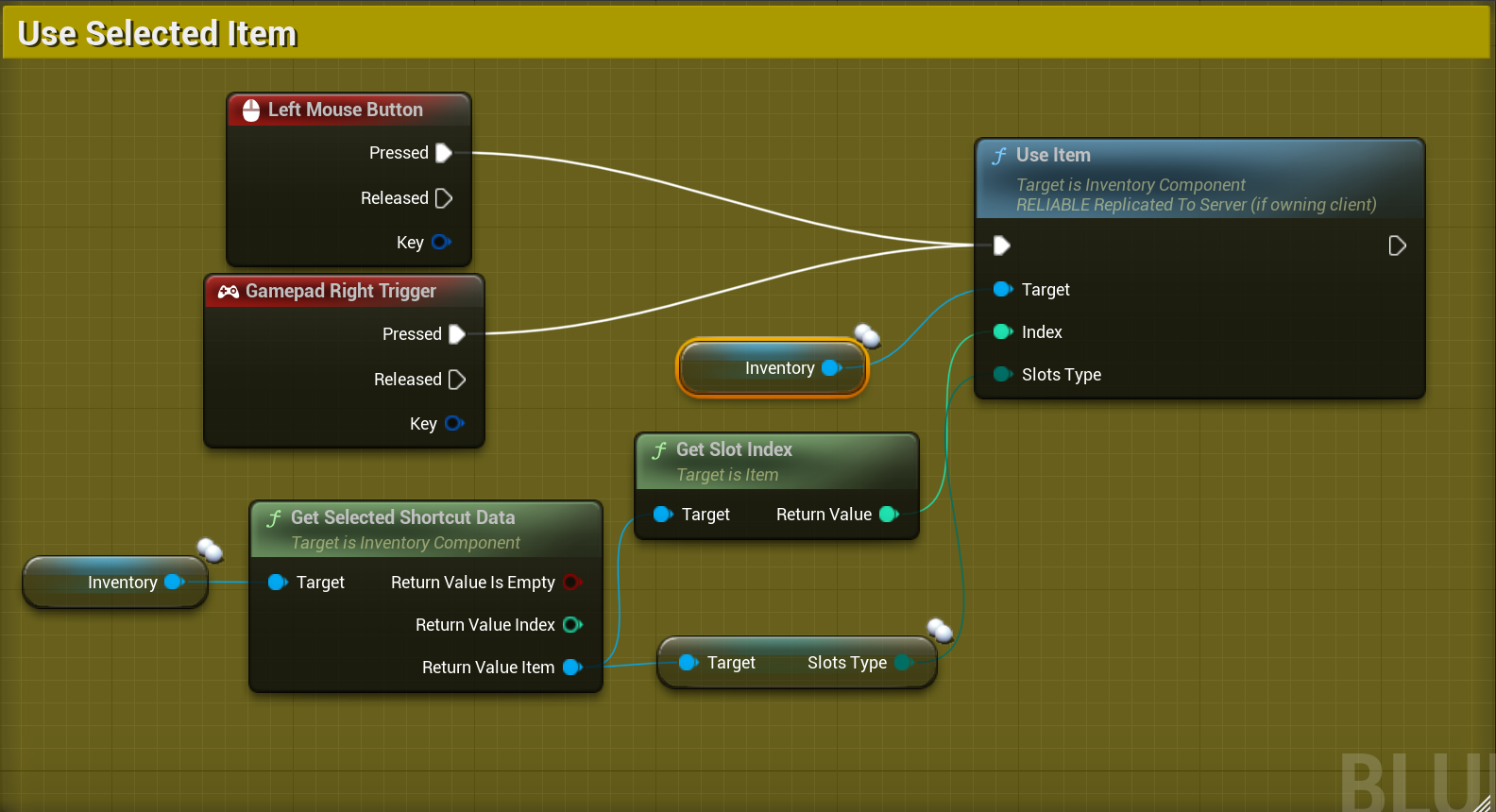Click the Slots Type node Target input pin
The image size is (1496, 812).
(688, 663)
